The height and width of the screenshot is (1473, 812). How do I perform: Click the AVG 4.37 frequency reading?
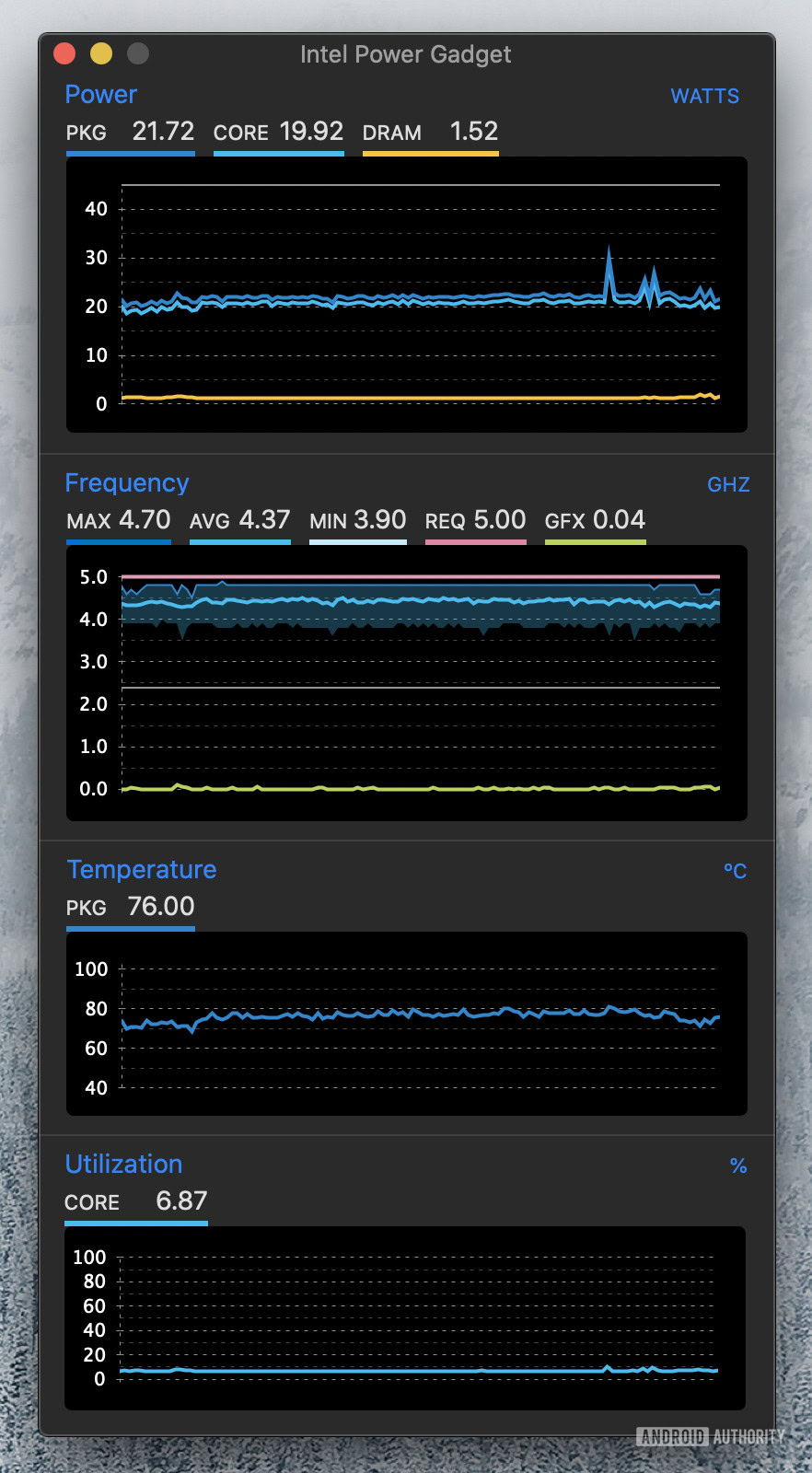[x=239, y=520]
